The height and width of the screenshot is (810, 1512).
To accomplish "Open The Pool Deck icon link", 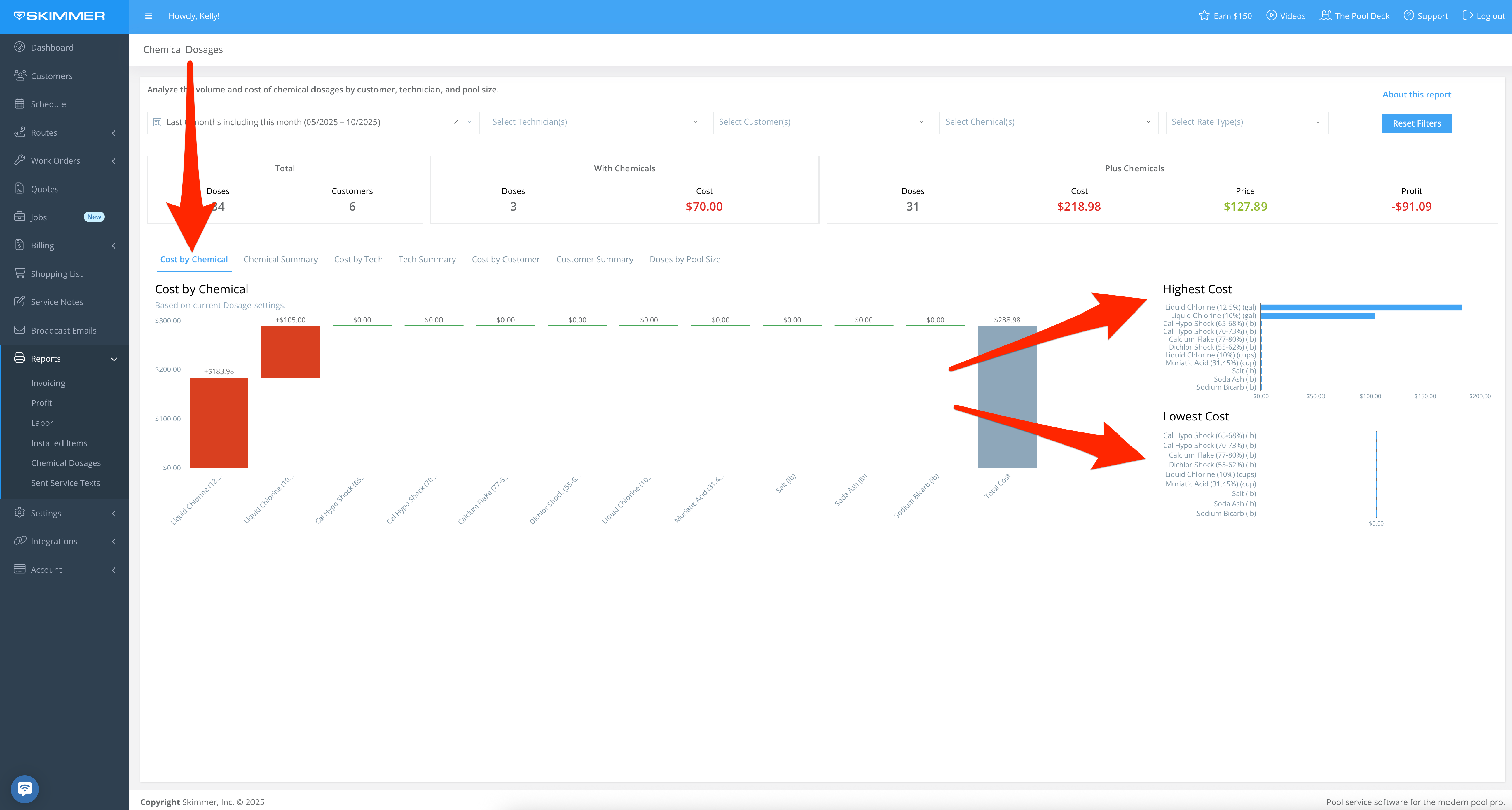I will (x=1326, y=16).
